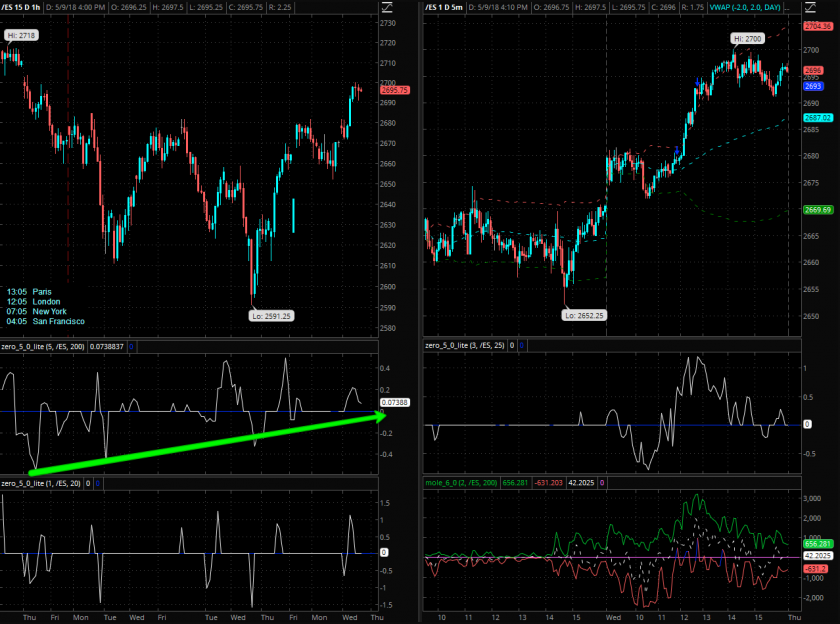Click the left chart's price axis settings icon
This screenshot has width=840, height=624.
(x=388, y=8)
